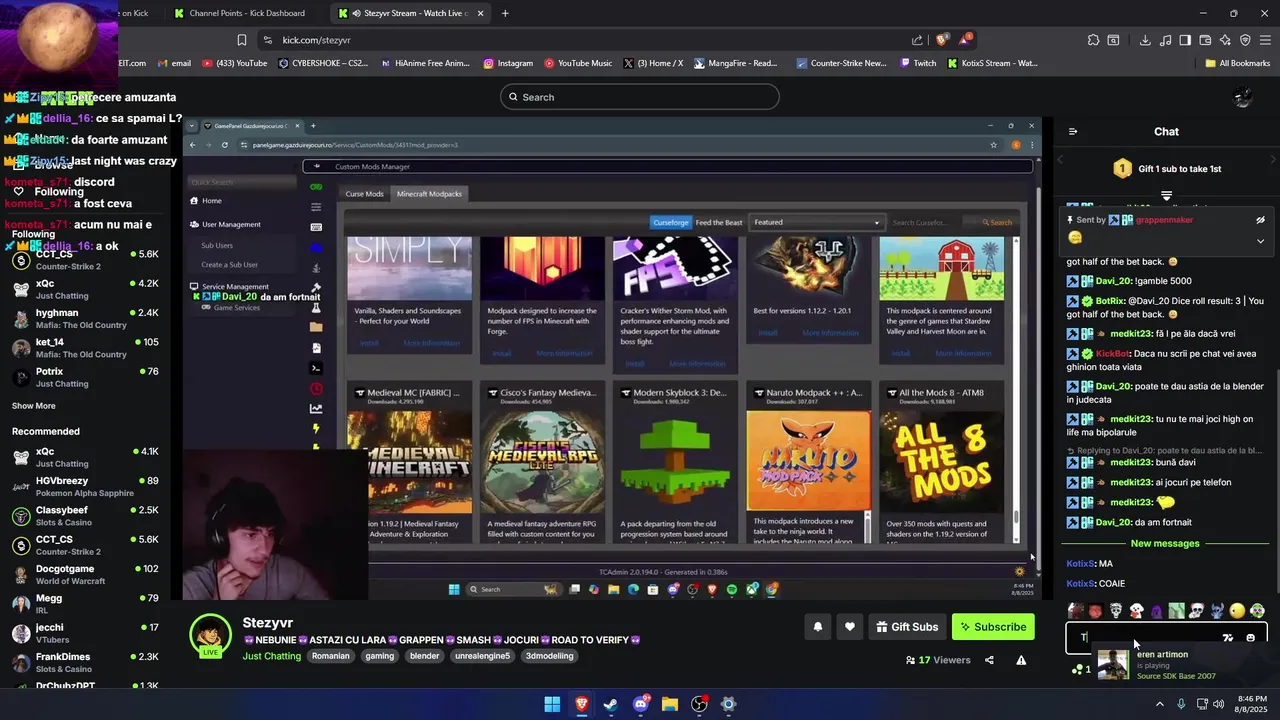Show hidden system tray icons chevron
This screenshot has width=1280, height=720.
pos(1160,704)
